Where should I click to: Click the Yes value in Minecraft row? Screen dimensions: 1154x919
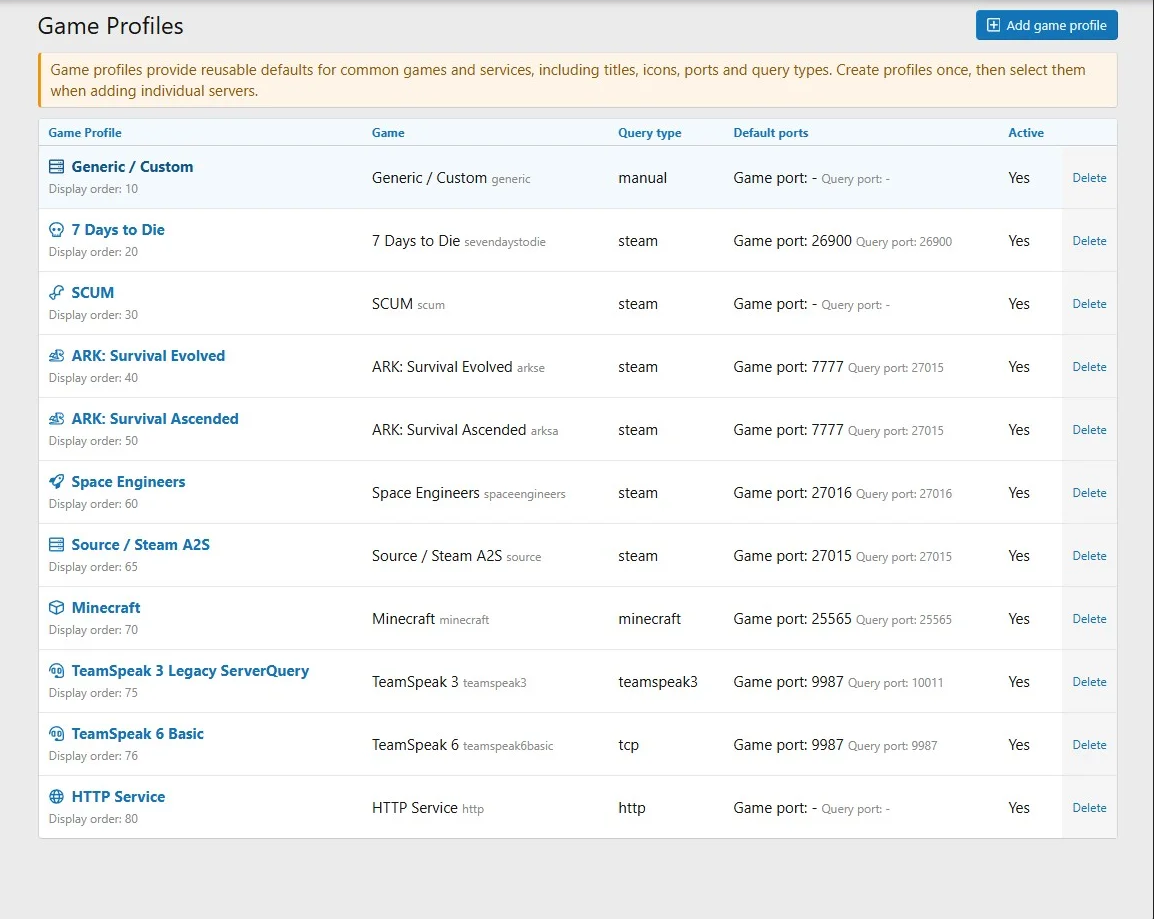click(x=1019, y=619)
